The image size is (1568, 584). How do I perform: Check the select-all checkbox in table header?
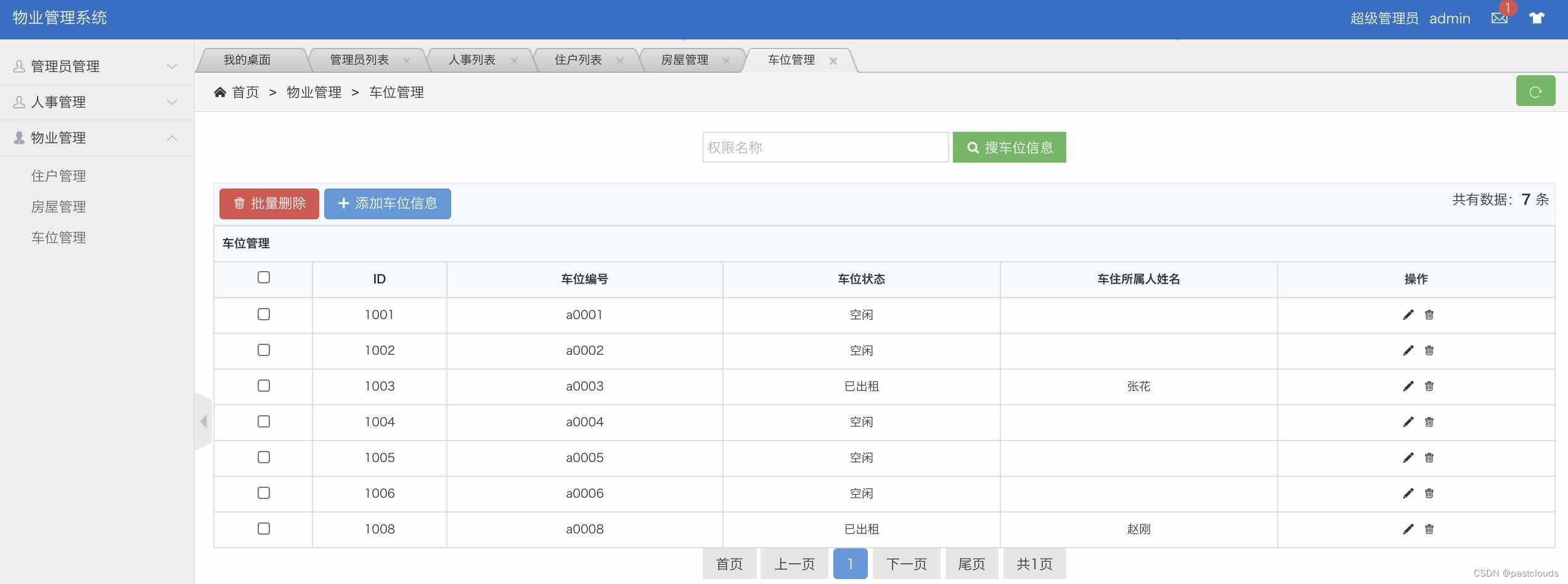[263, 278]
